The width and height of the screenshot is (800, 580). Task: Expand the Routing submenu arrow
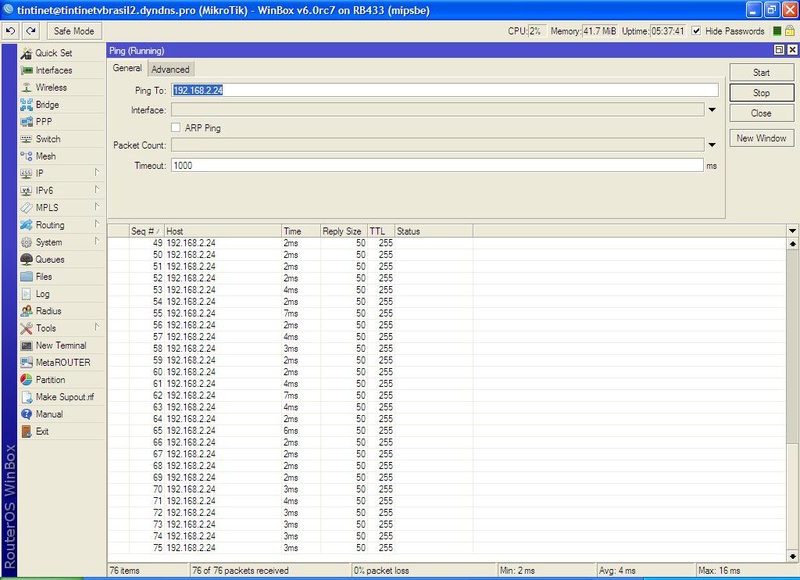click(96, 224)
